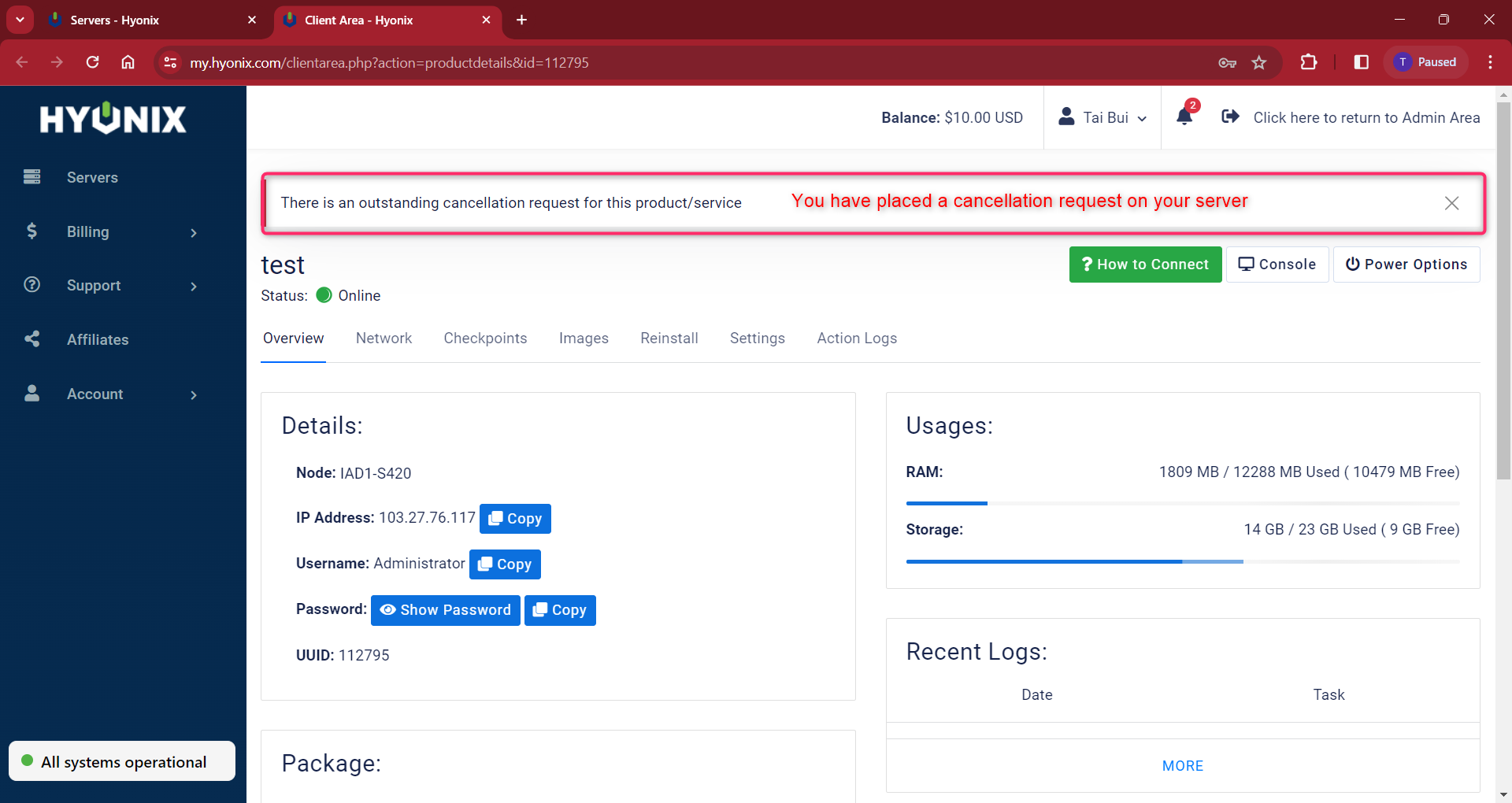Click the Storage usage progress bar
Screen dimensions: 1512x803
click(1182, 561)
